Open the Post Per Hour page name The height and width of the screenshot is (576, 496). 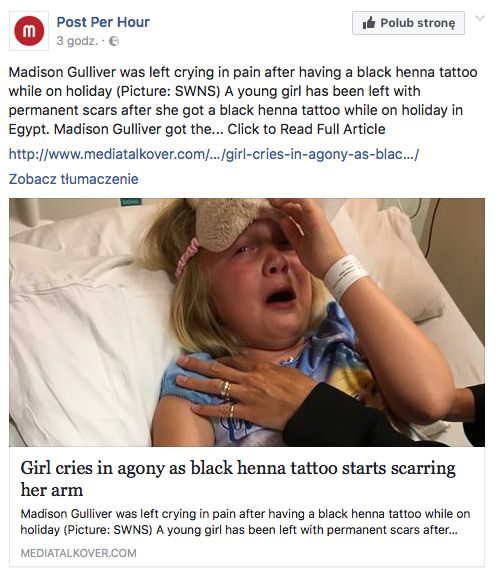[x=103, y=22]
